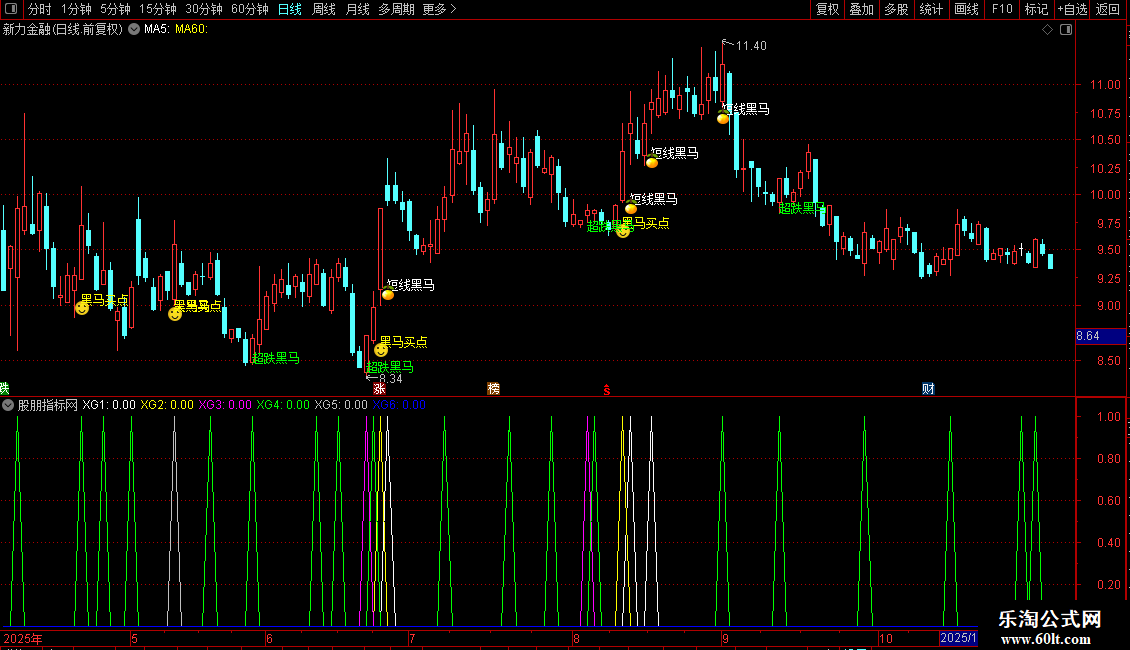Select the 60分钟 period tab
The width and height of the screenshot is (1130, 650).
(249, 9)
